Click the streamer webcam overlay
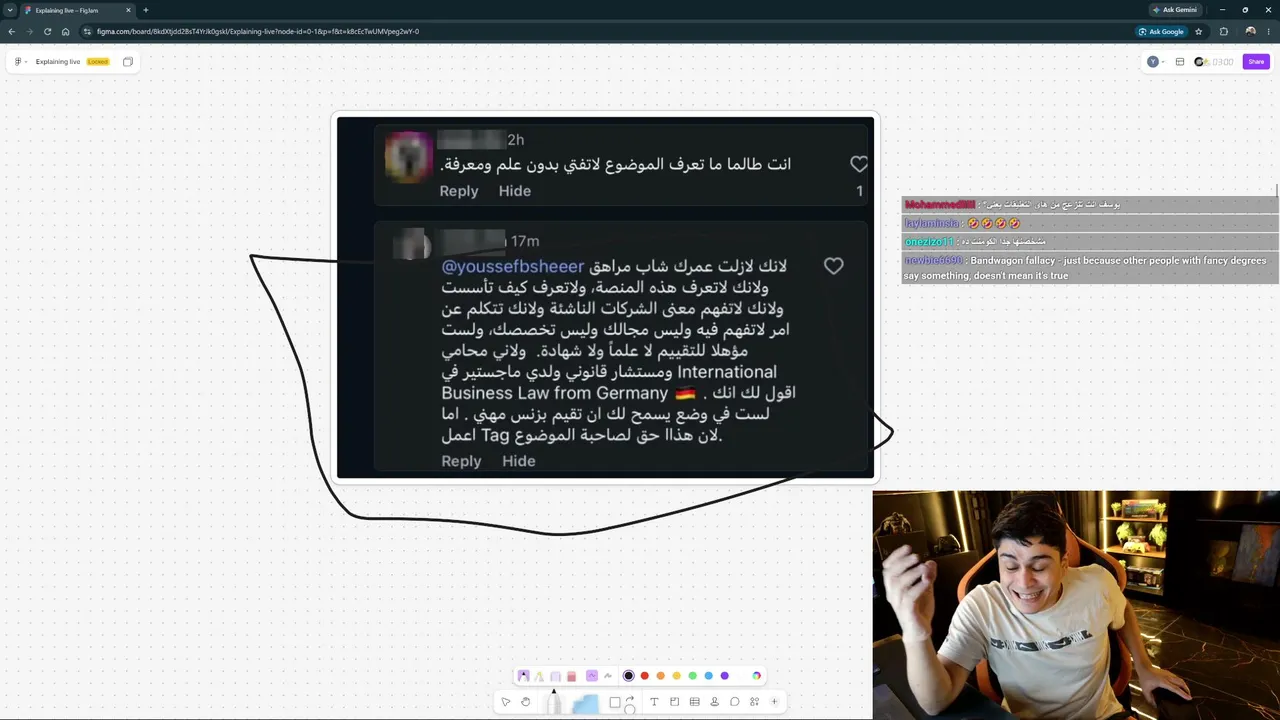This screenshot has width=1280, height=720. 1076,605
